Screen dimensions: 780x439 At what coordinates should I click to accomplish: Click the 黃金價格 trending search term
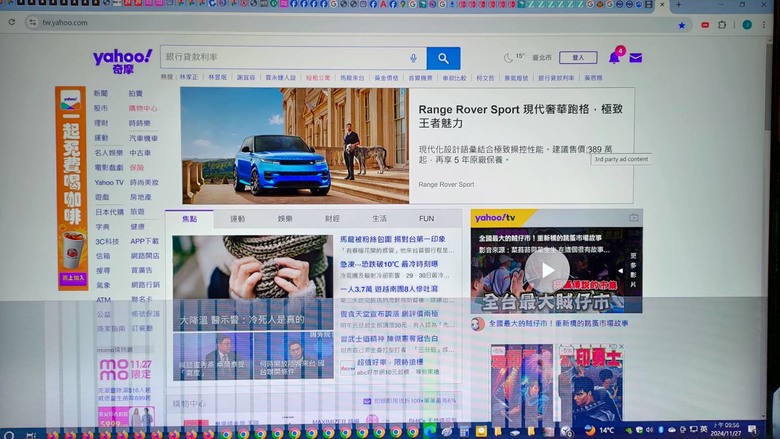click(x=387, y=78)
